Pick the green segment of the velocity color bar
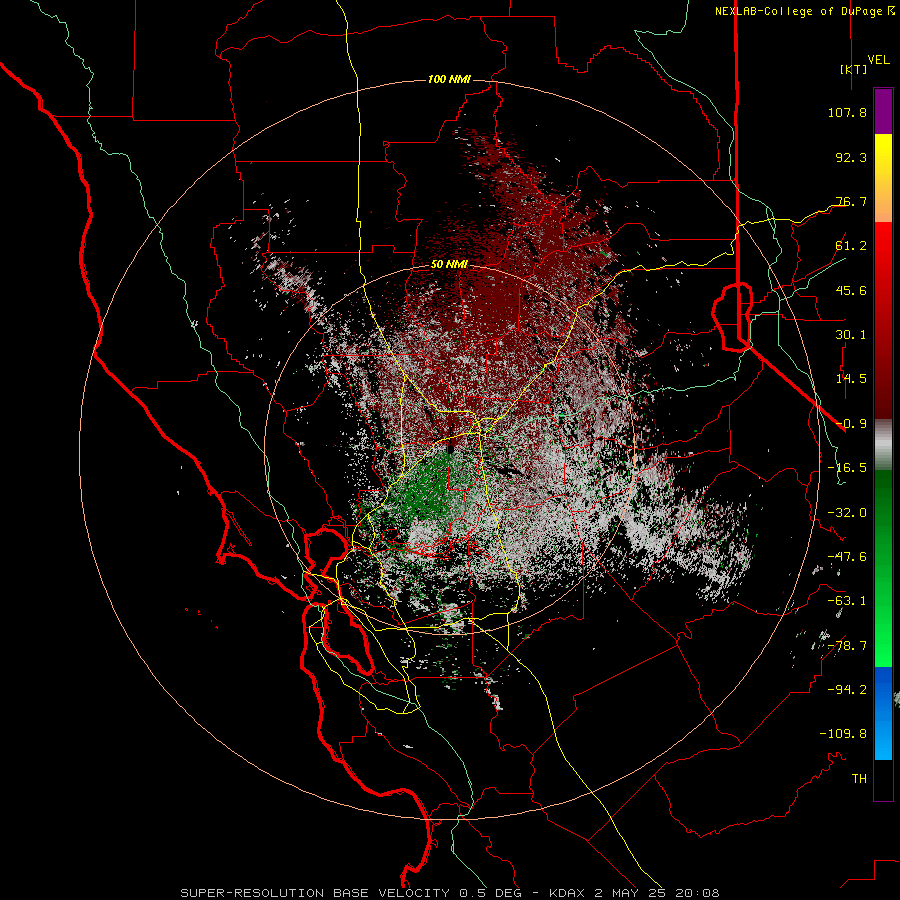Image resolution: width=900 pixels, height=900 pixels. point(883,568)
